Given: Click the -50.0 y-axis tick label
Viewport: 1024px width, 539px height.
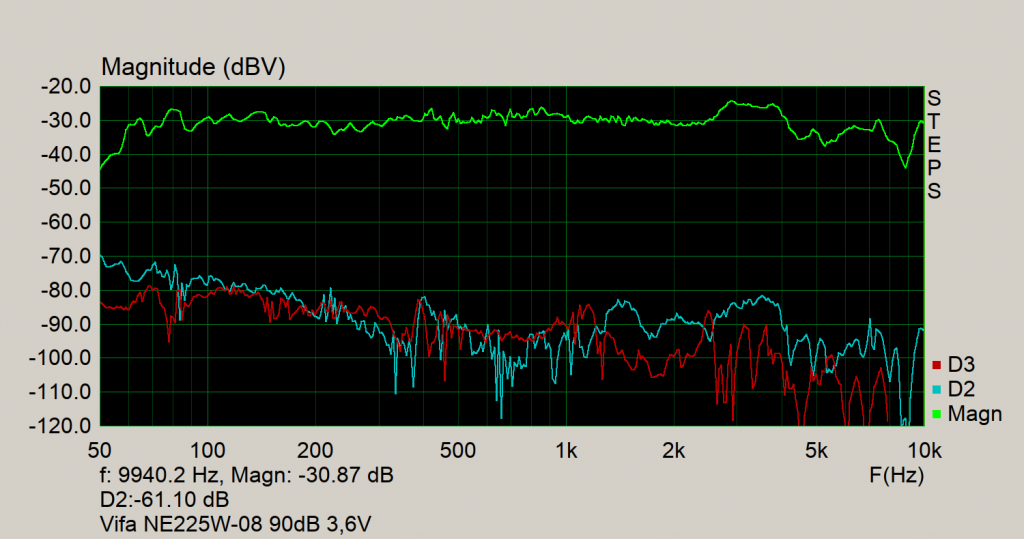Looking at the screenshot, I should pos(66,188).
